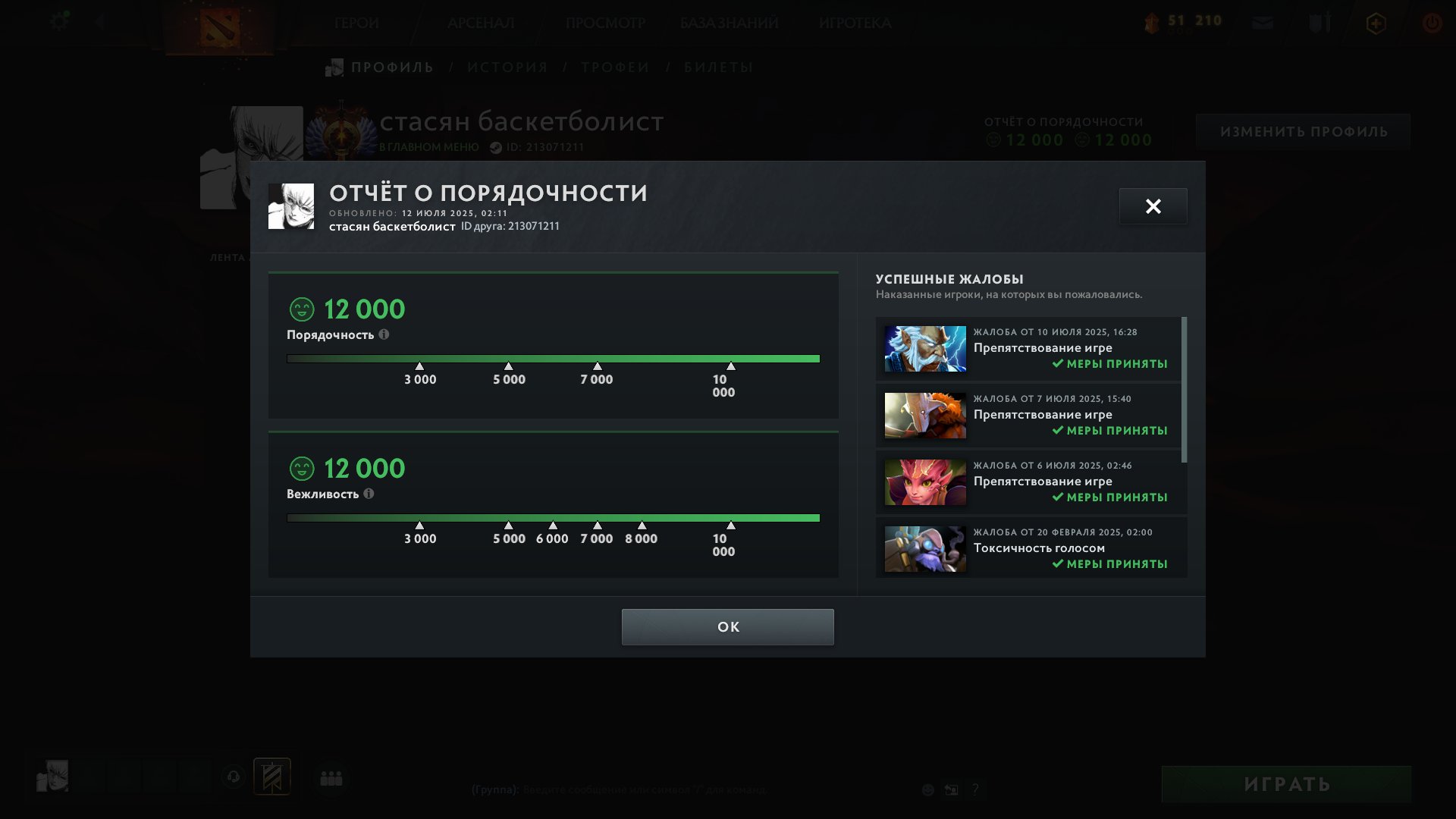Click the info icon next to Порядочность
Viewport: 1456px width, 819px height.
tap(384, 334)
